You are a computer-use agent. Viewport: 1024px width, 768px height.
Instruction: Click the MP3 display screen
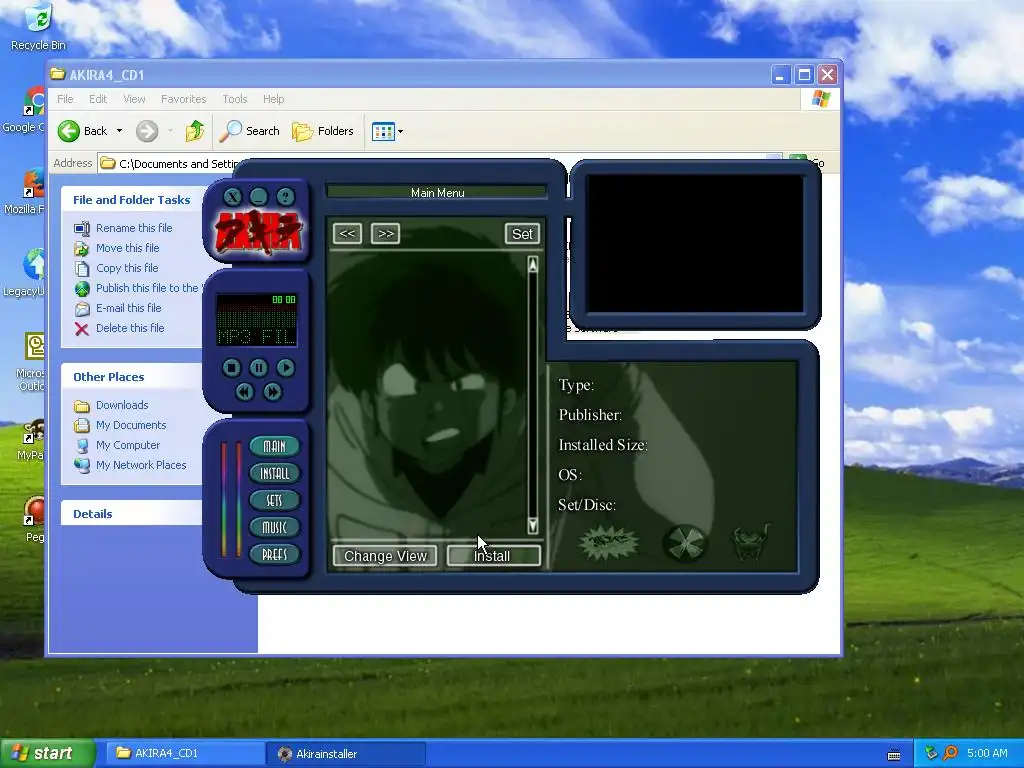257,319
